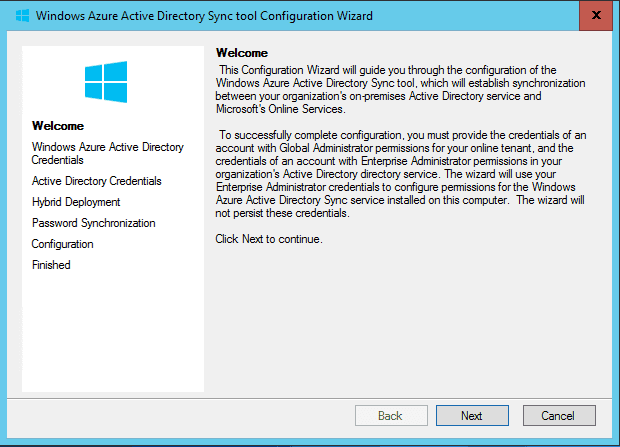This screenshot has width=620, height=447.
Task: Click the Welcome heading in main pane
Action: 242,53
